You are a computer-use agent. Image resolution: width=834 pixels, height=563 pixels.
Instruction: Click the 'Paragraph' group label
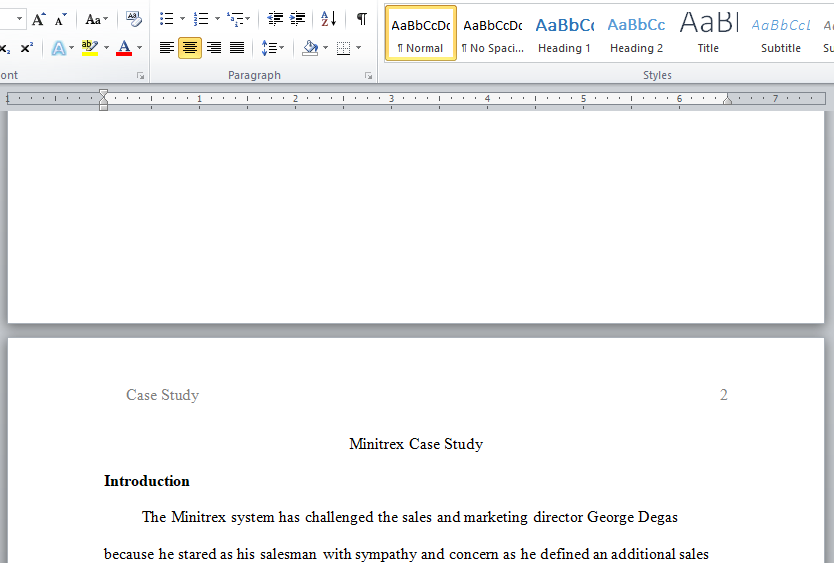[x=254, y=76]
